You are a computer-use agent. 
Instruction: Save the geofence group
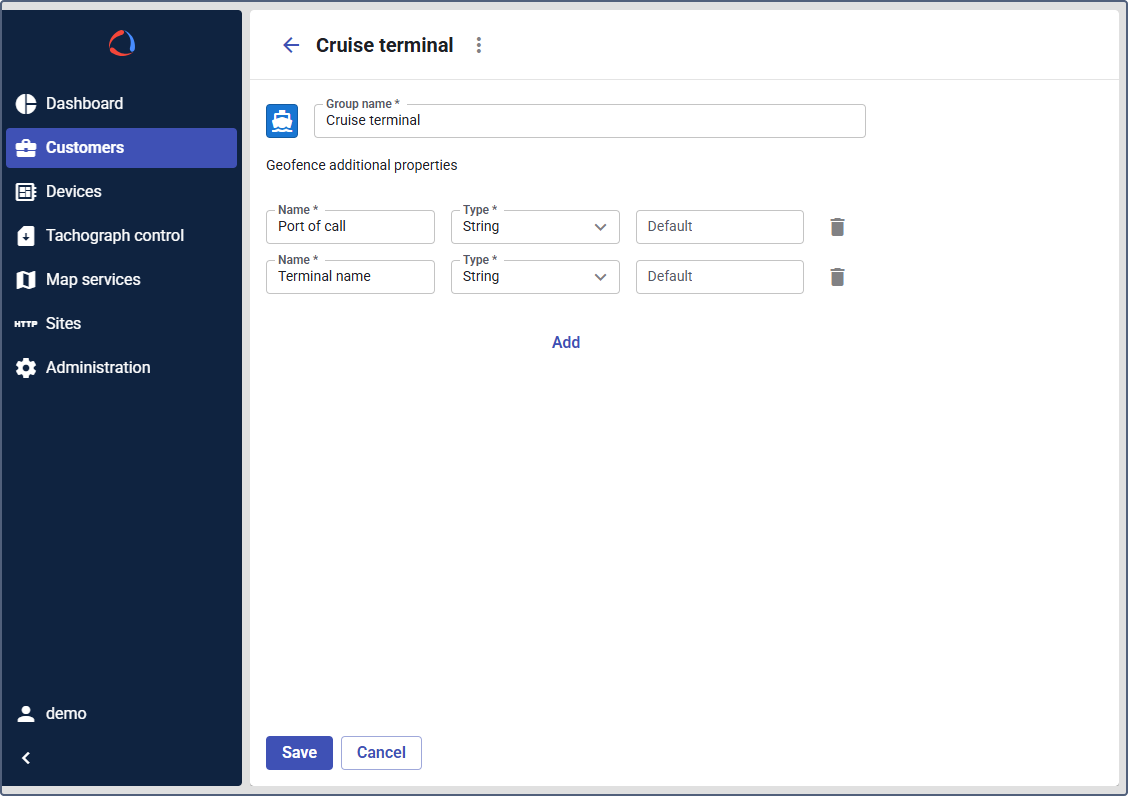[299, 753]
